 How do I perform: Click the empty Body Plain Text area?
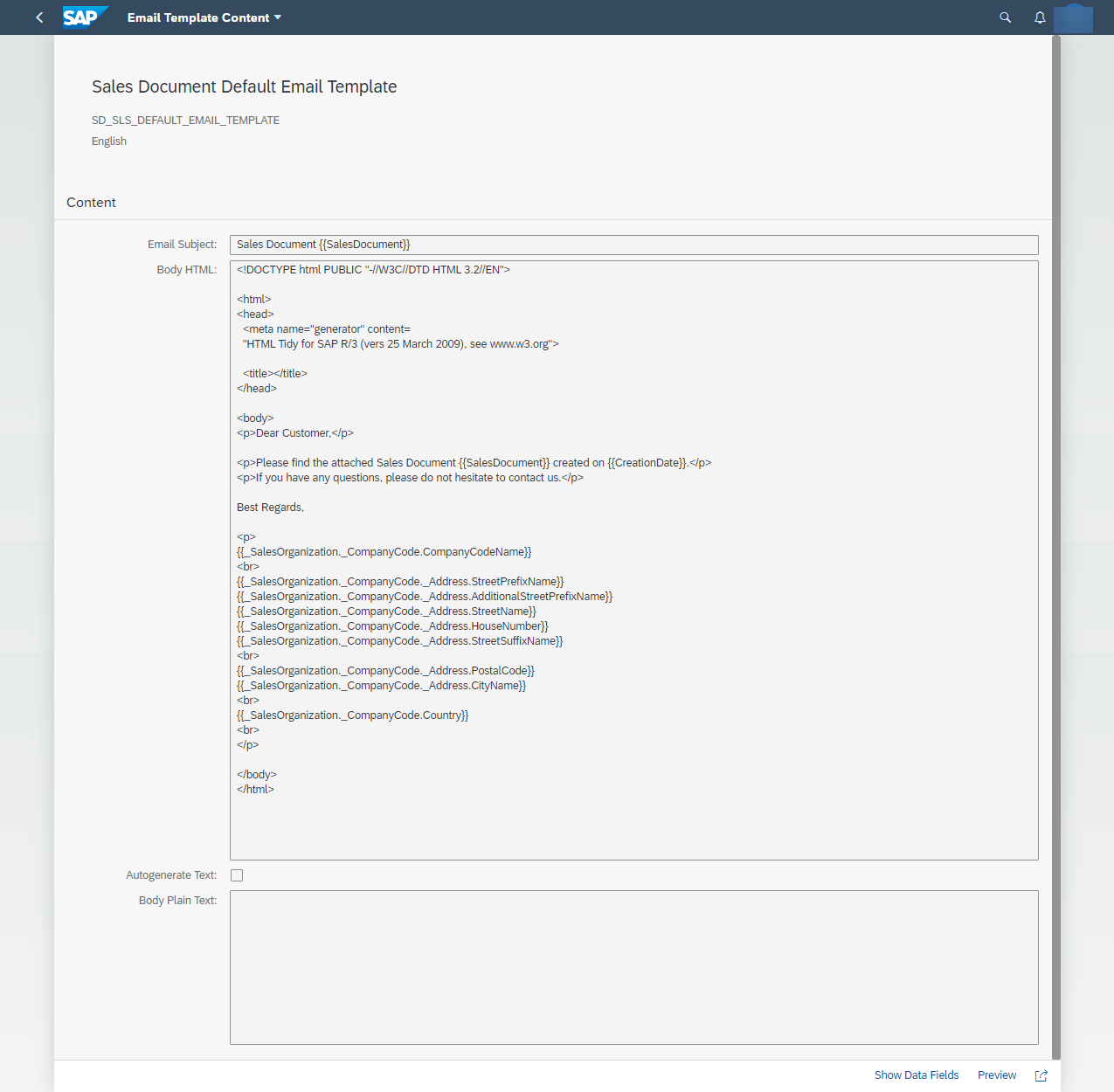pos(633,966)
